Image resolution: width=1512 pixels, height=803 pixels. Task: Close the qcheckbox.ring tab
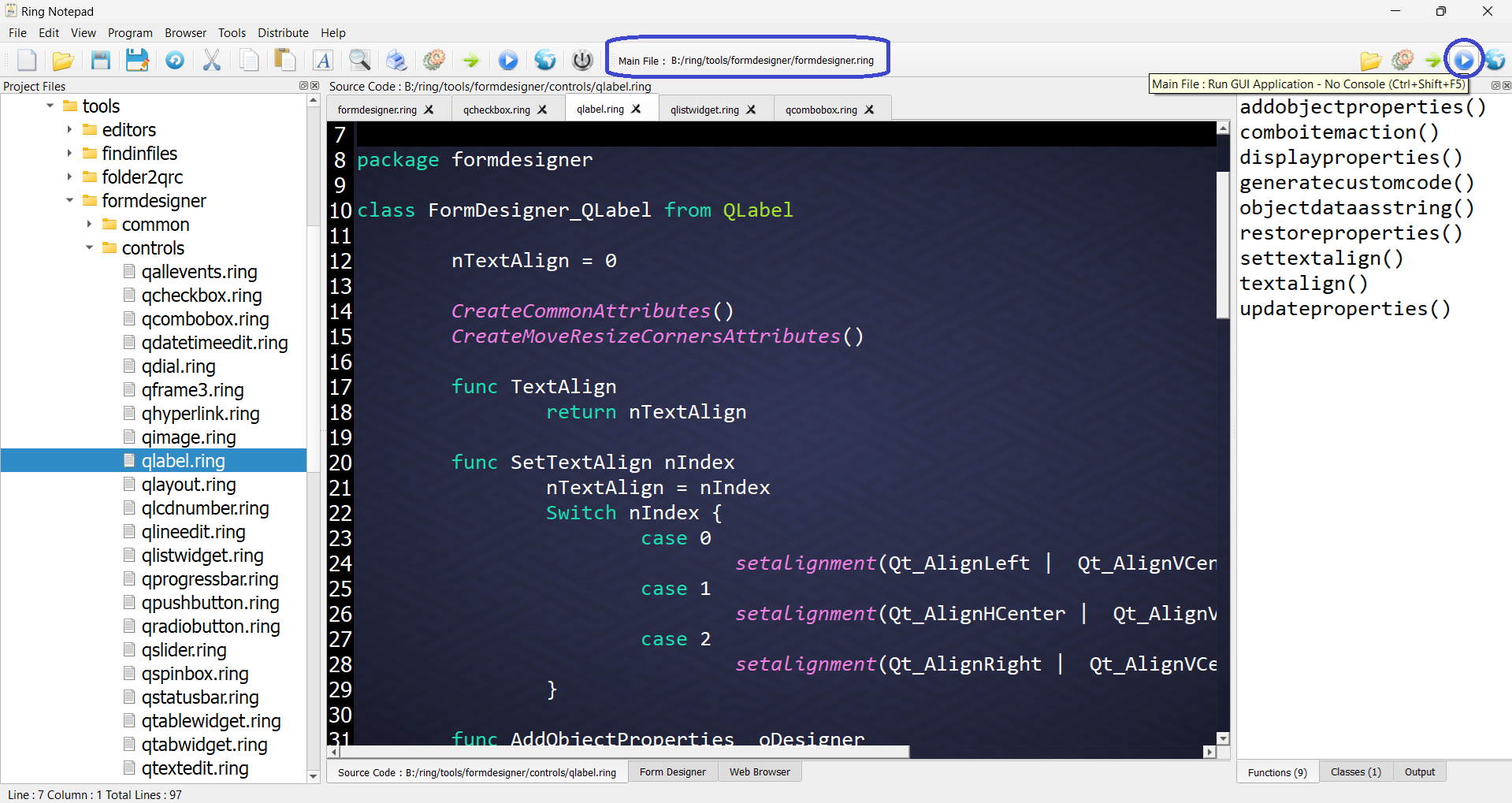click(542, 110)
